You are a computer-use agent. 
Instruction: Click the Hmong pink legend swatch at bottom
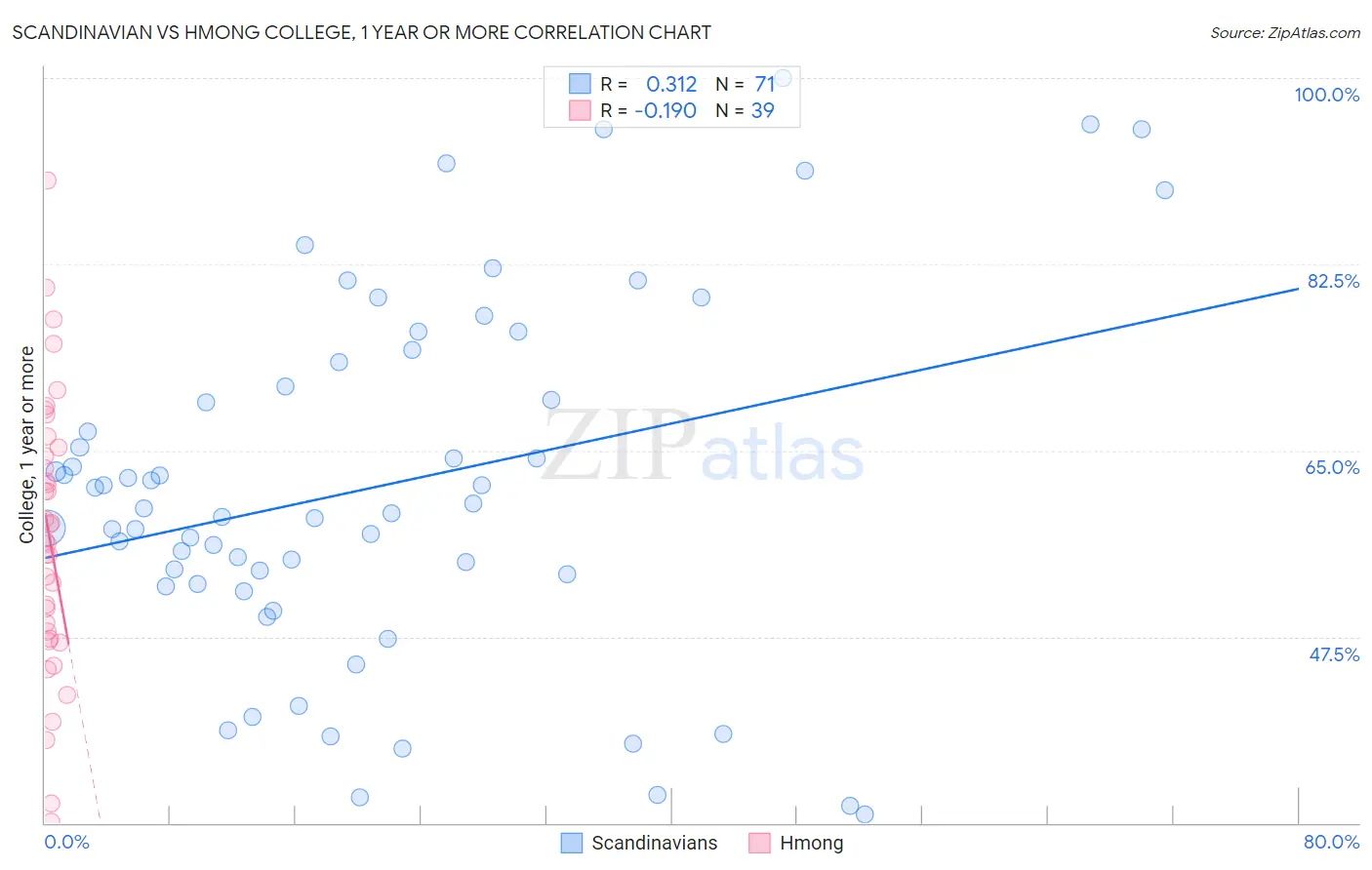[x=759, y=843]
